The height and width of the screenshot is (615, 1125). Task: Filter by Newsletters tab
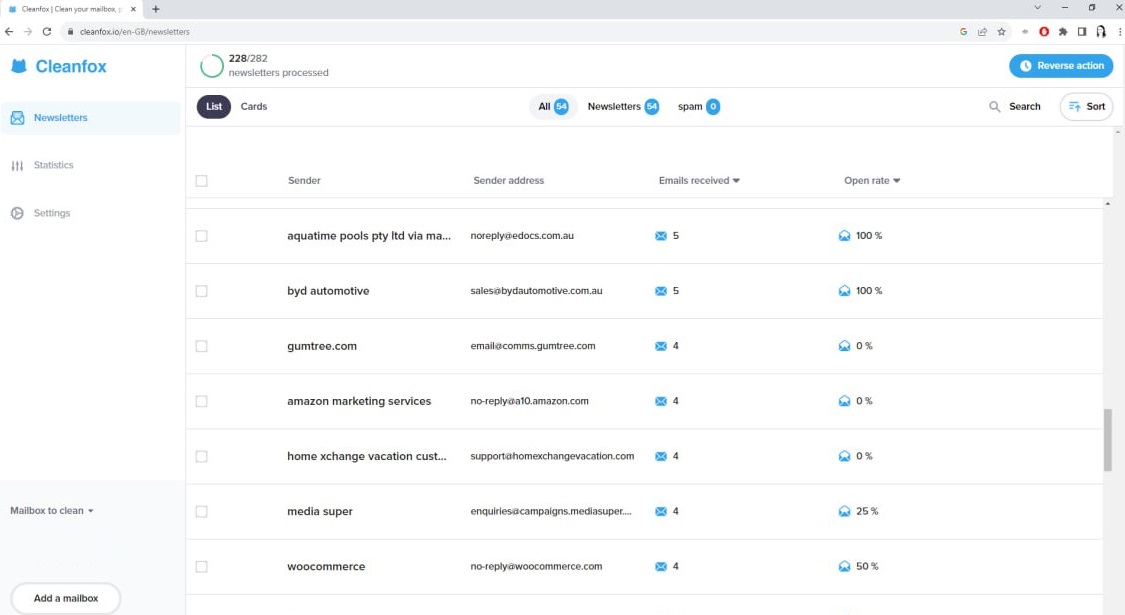(x=623, y=107)
